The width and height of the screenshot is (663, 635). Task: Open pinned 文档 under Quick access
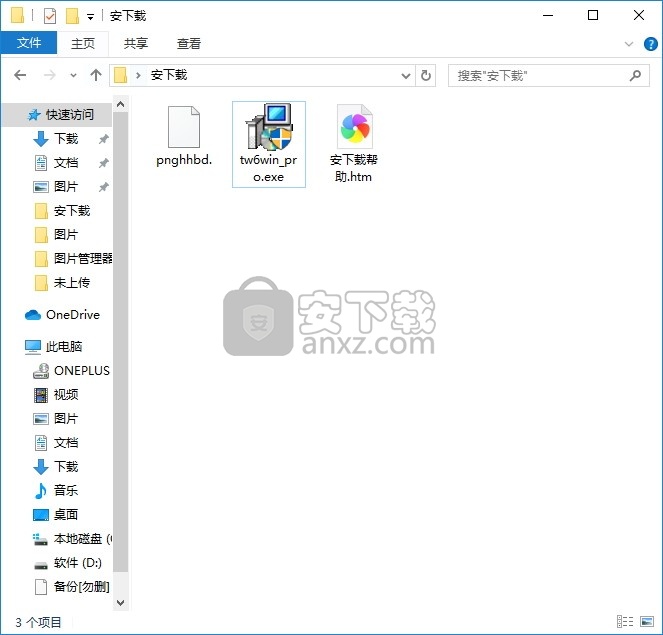click(66, 163)
